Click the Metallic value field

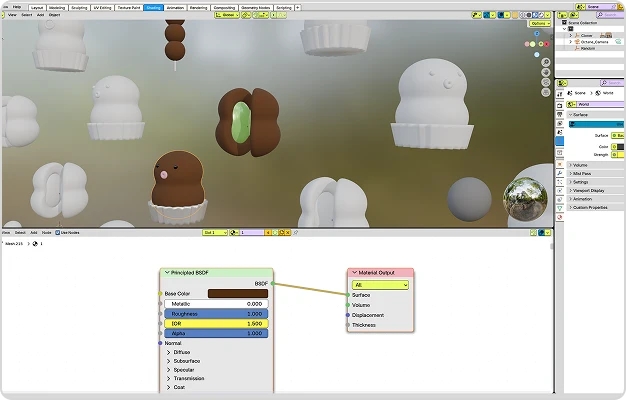(216, 304)
